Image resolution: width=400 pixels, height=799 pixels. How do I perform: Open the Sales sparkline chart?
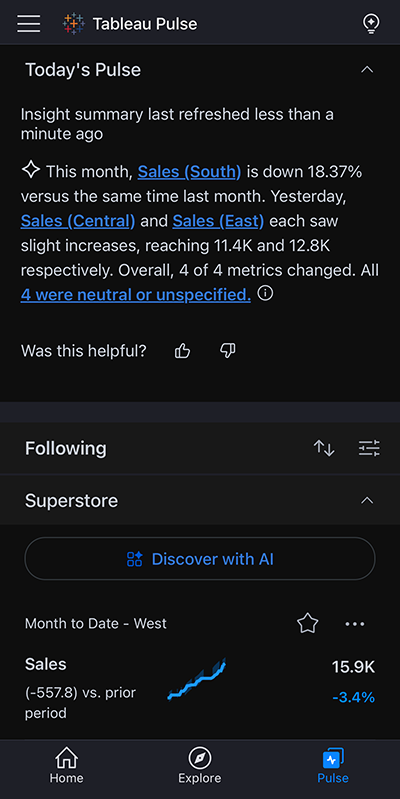click(197, 679)
